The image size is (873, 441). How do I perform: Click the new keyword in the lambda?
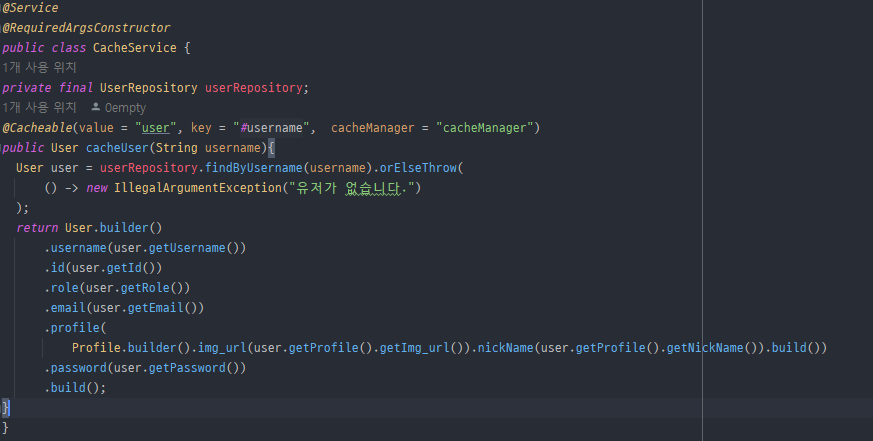[x=97, y=188]
